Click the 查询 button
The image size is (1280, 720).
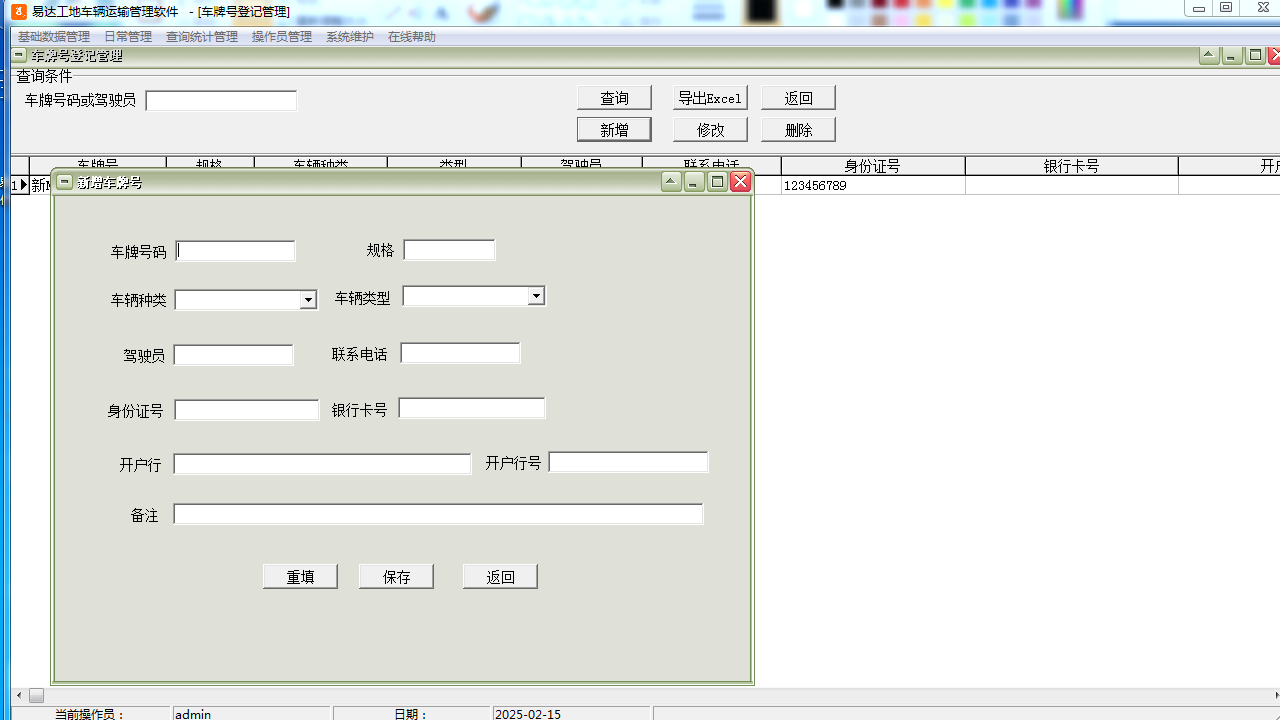(614, 98)
